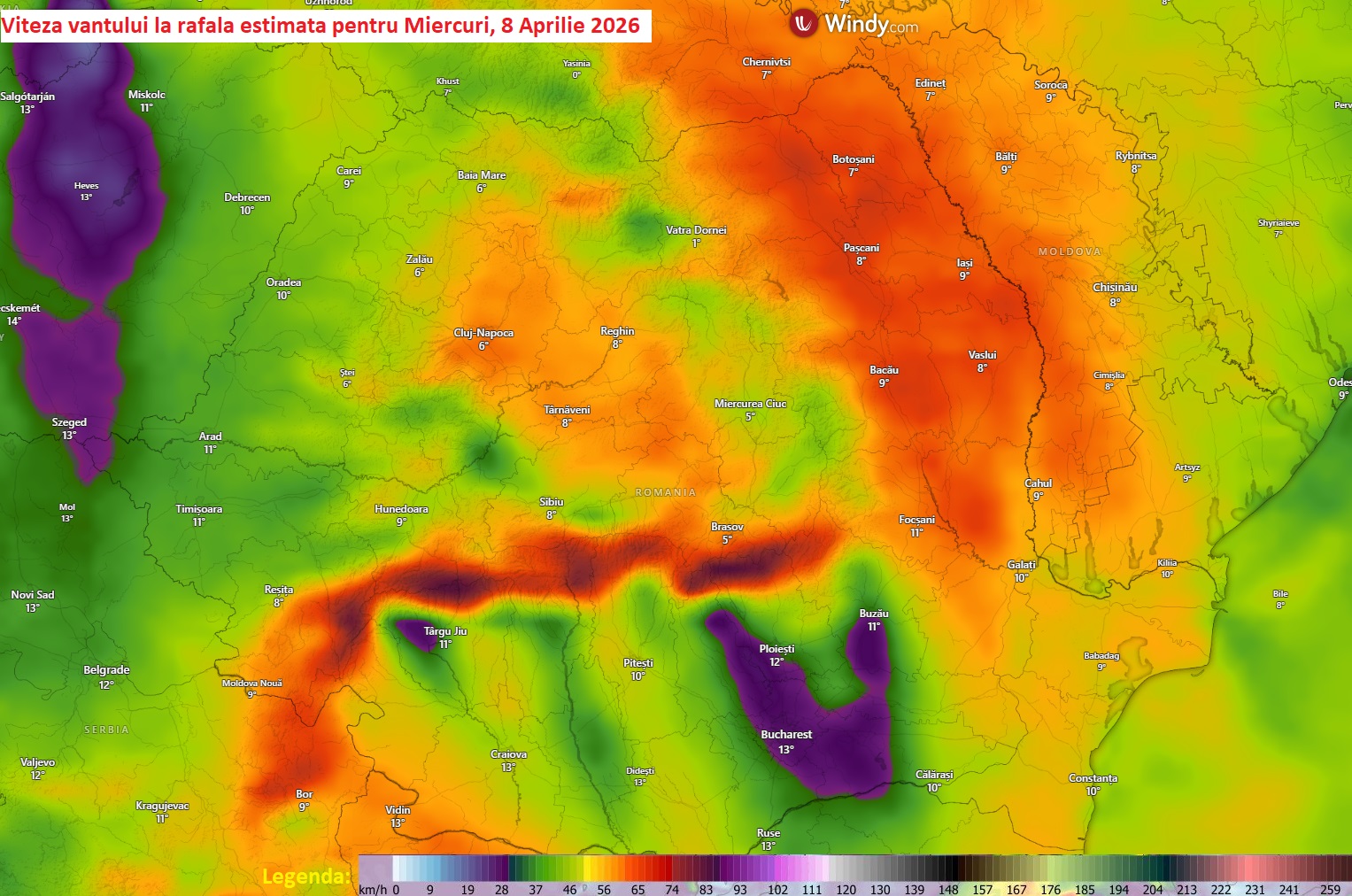
Task: Click the MOLDOVA country label
Action: (x=1070, y=251)
